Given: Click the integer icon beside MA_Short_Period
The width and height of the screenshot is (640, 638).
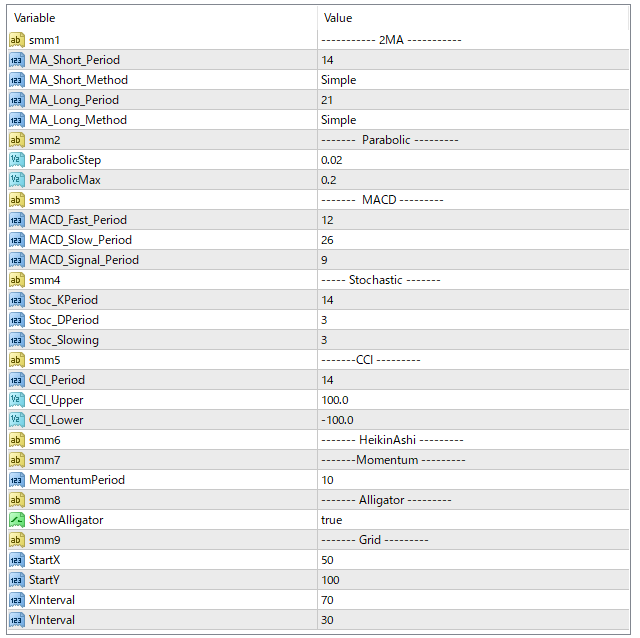Looking at the screenshot, I should 16,60.
